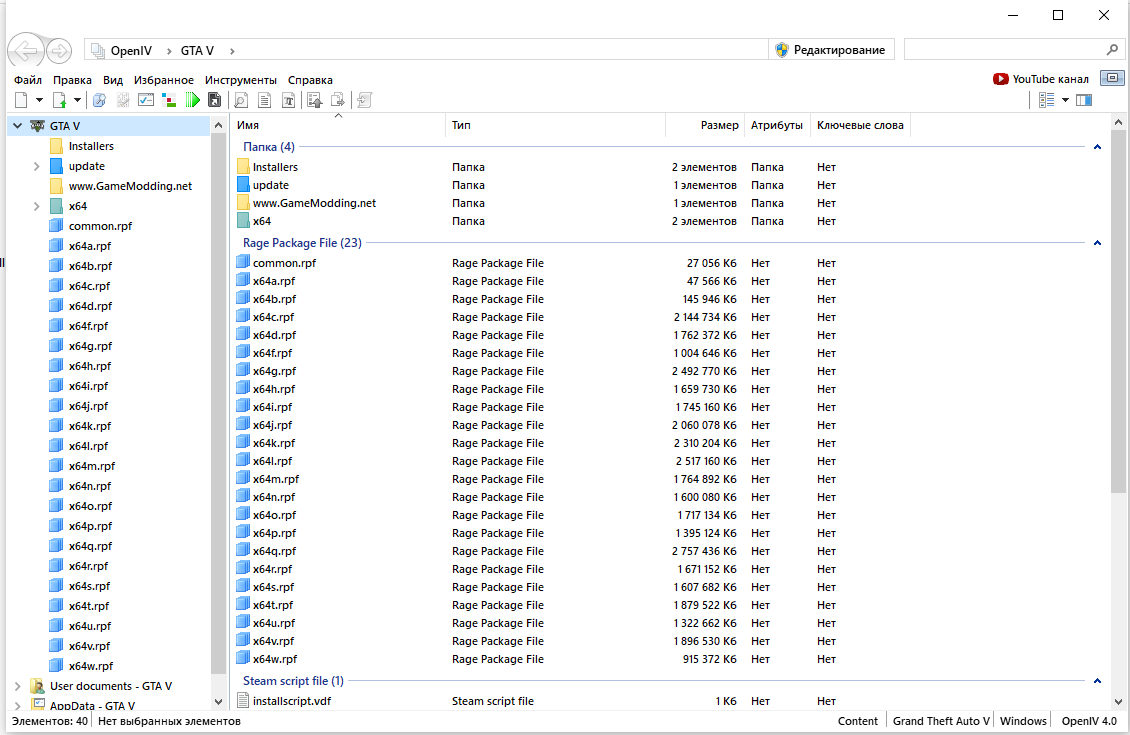Open the dropdown arrow beside the New file icon
The width and height of the screenshot is (1130, 735).
tap(39, 100)
